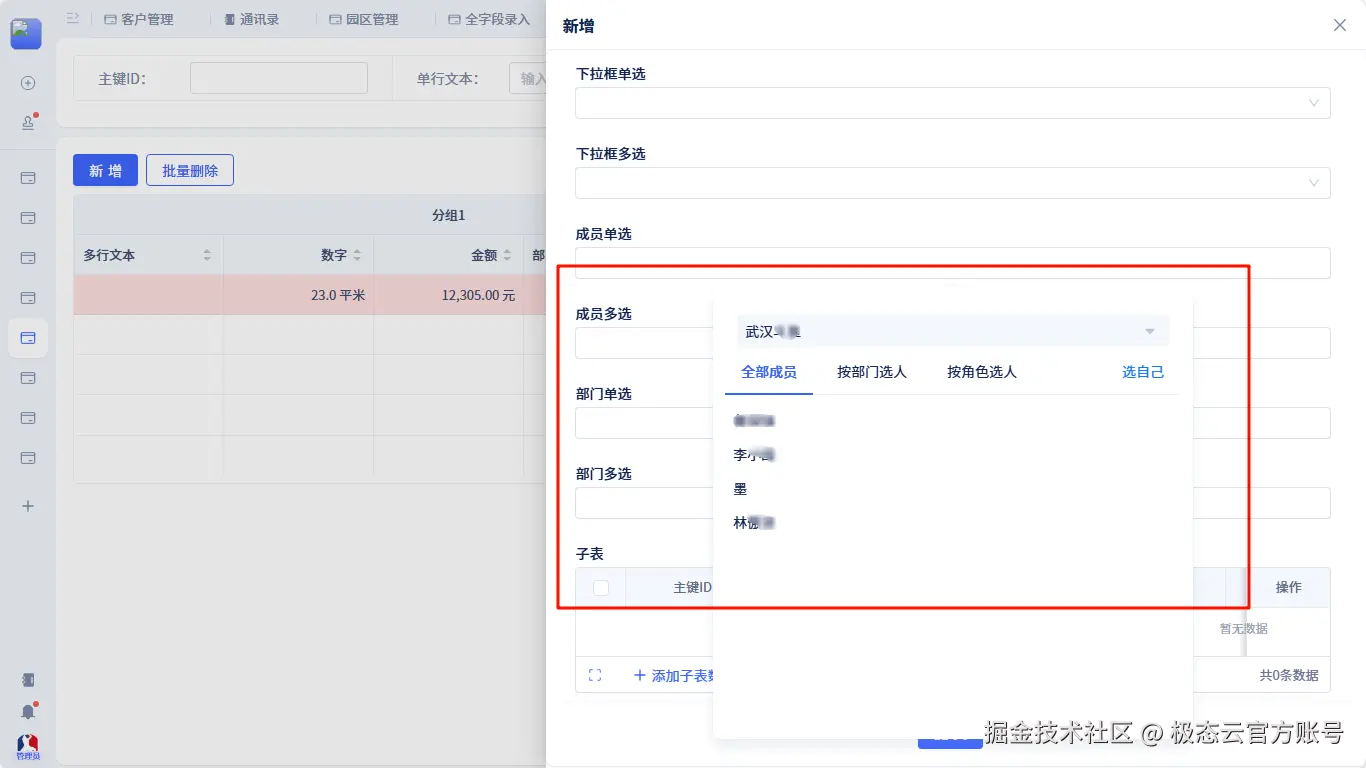Select member starting with 李 in list
This screenshot has width=1366, height=768.
point(755,455)
